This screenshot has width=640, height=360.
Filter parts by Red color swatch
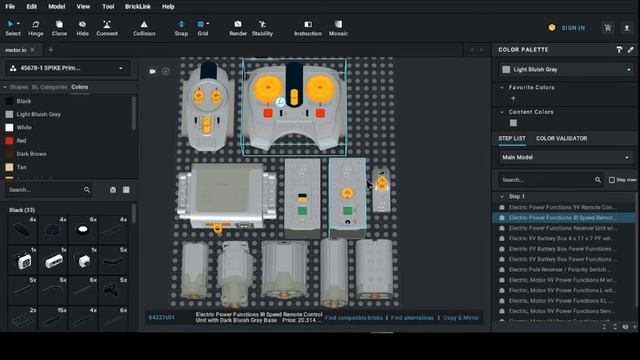[x=9, y=141]
